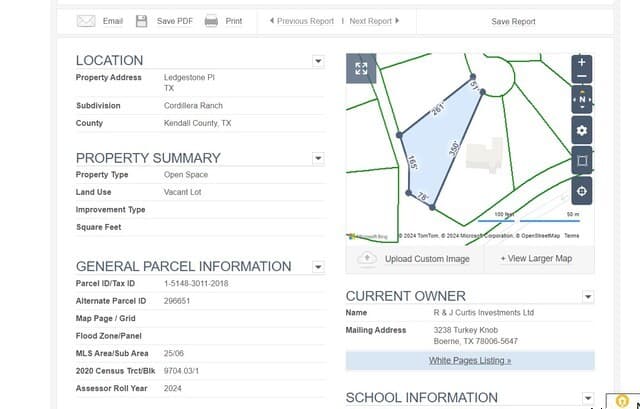This screenshot has height=409, width=640.
Task: Click the Email link
Action: [x=113, y=21]
